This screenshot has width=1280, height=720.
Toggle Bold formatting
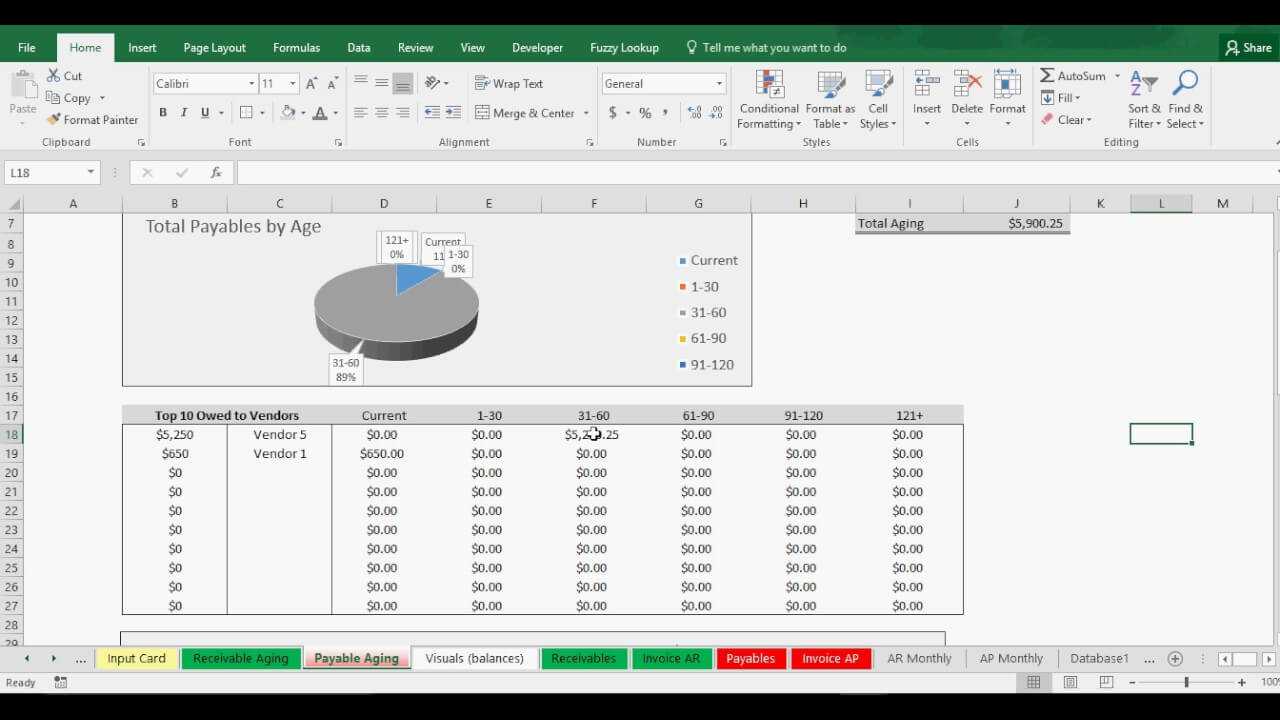coord(163,113)
